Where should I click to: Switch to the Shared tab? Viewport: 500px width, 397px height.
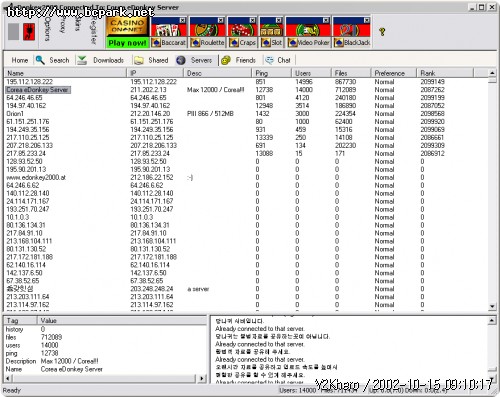[x=158, y=60]
